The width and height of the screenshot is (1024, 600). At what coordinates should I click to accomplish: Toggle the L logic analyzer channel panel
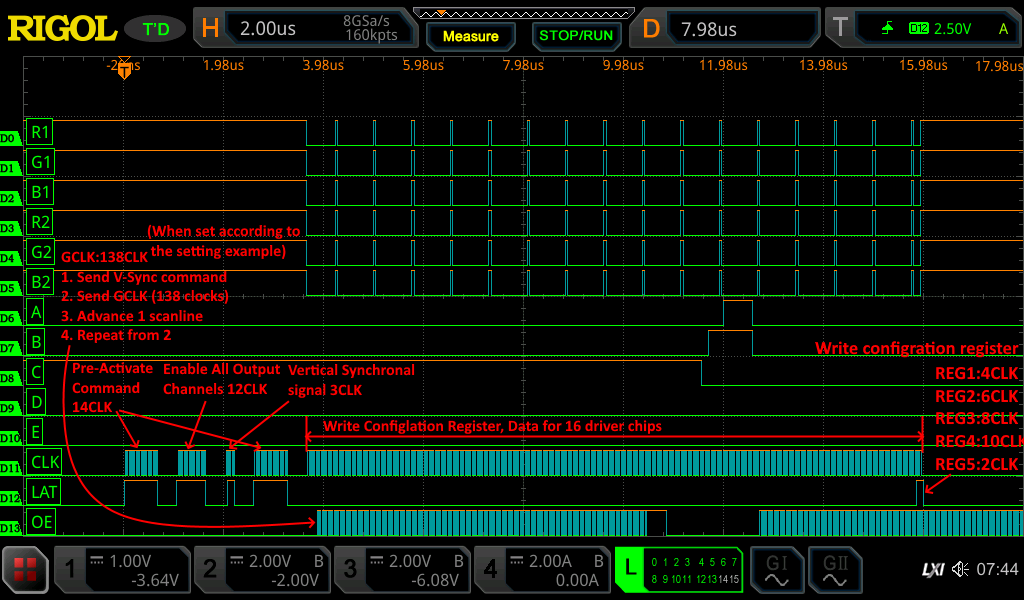coord(679,570)
